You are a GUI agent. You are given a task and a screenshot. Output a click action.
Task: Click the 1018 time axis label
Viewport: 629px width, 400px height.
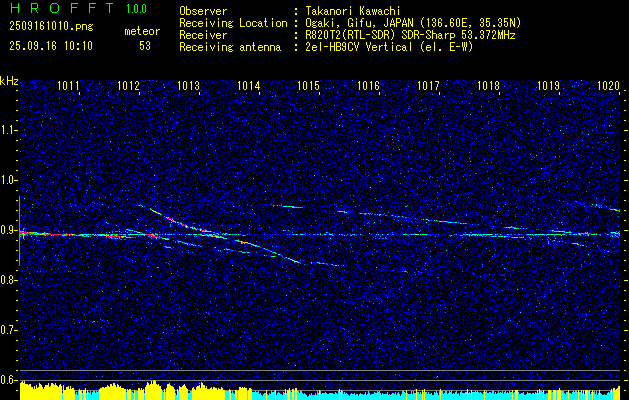(489, 85)
